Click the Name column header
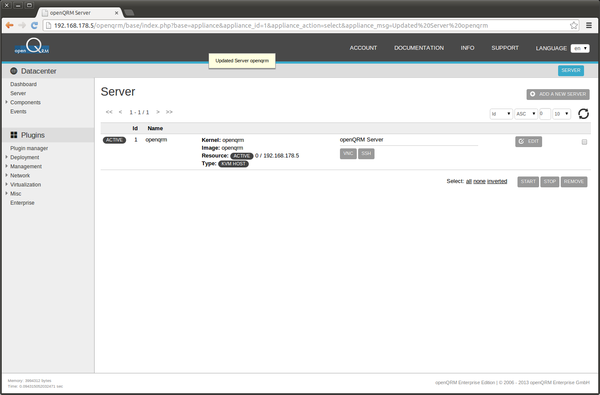The height and width of the screenshot is (395, 600). click(x=155, y=128)
